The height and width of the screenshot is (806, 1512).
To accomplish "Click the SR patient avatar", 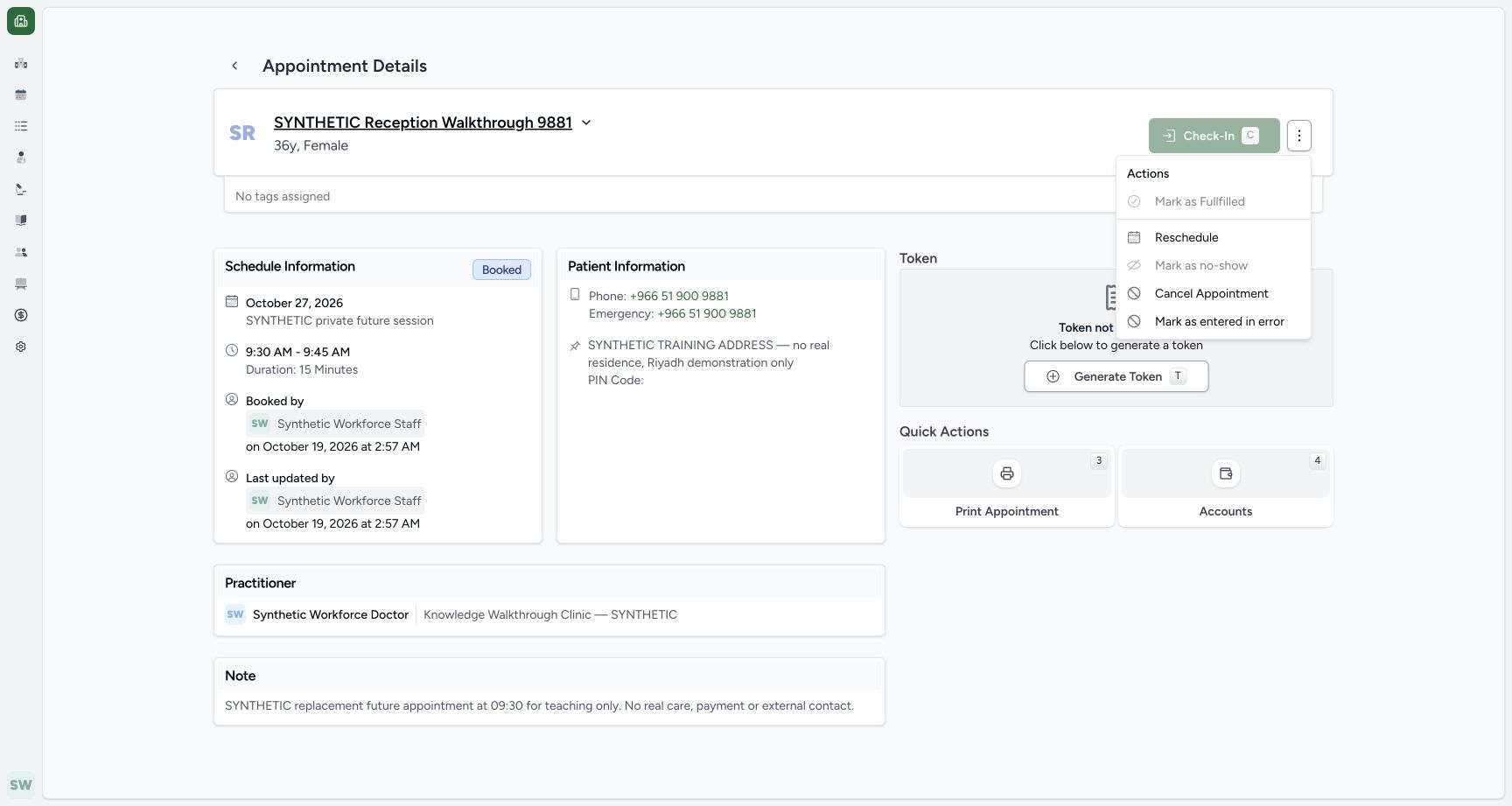I will coord(242,133).
